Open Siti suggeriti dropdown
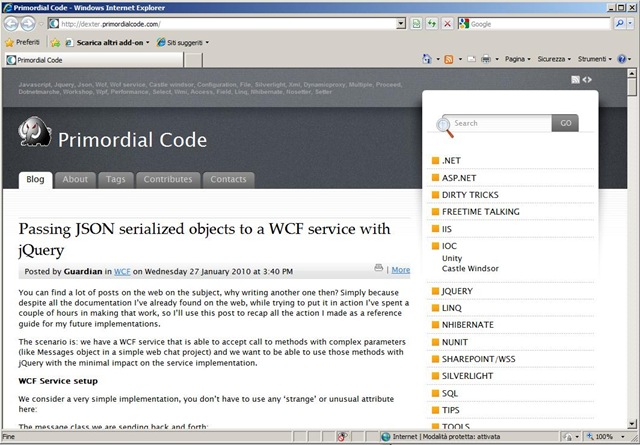The height and width of the screenshot is (445, 640). (183, 42)
